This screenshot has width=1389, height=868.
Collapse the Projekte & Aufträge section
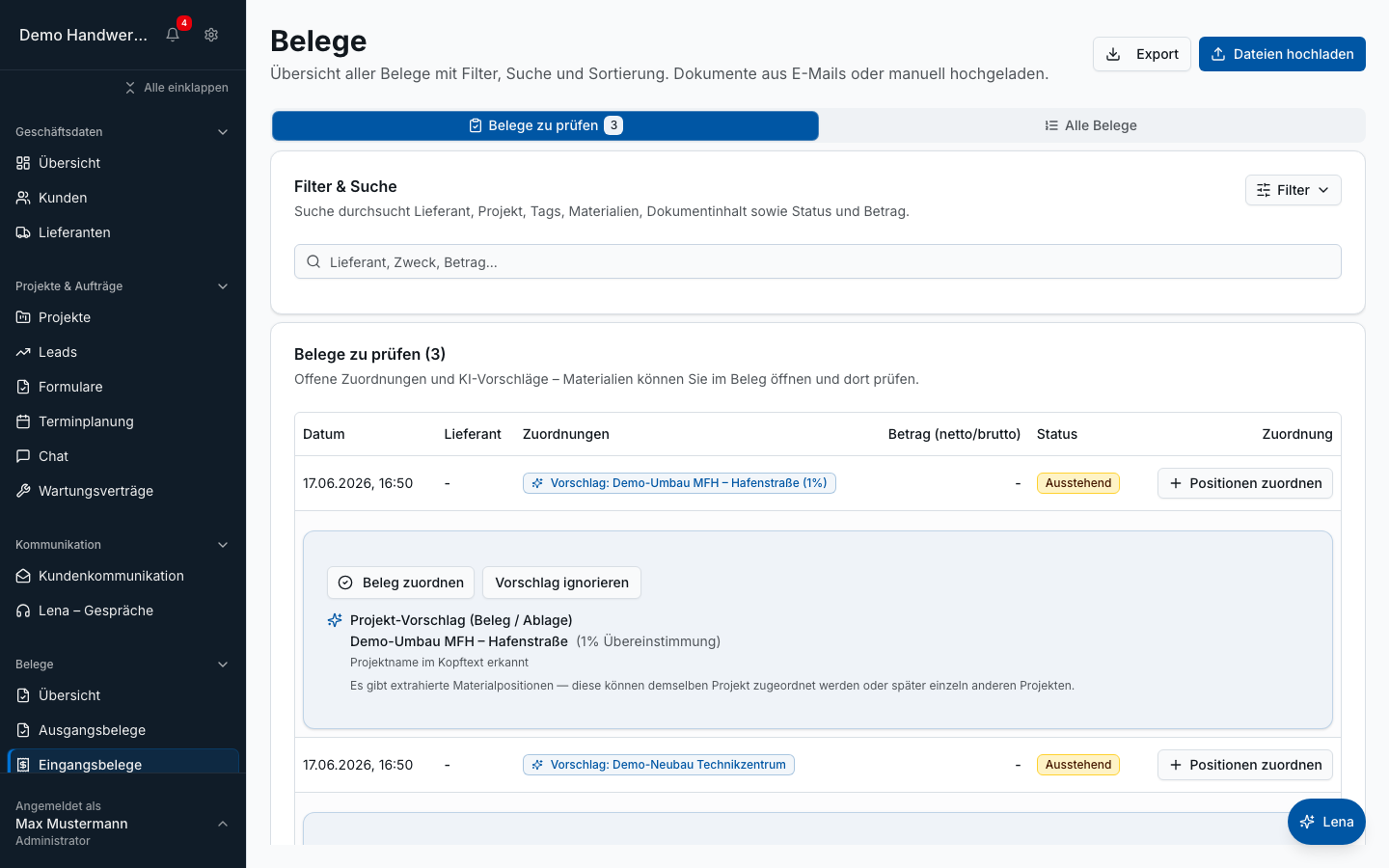[x=223, y=286]
